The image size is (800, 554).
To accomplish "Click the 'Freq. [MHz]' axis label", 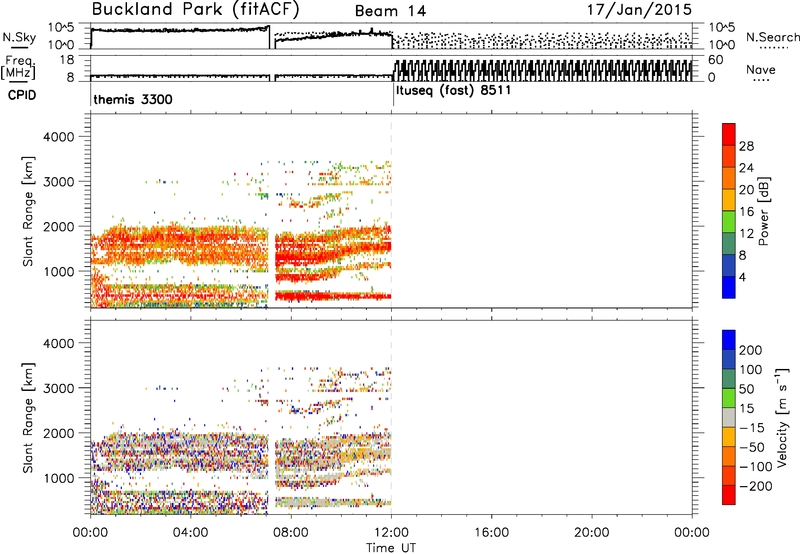I will 18,67.
